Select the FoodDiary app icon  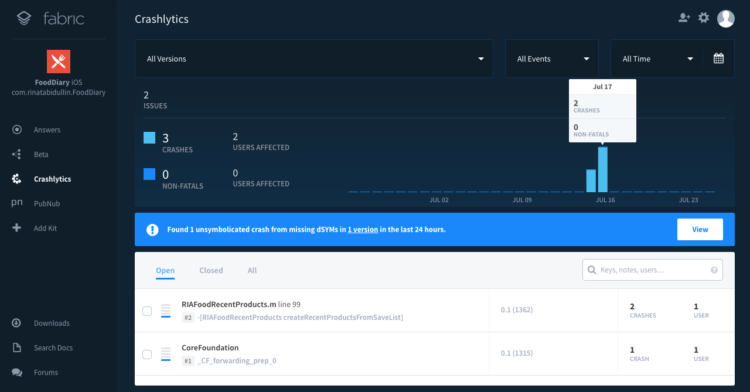point(58,61)
